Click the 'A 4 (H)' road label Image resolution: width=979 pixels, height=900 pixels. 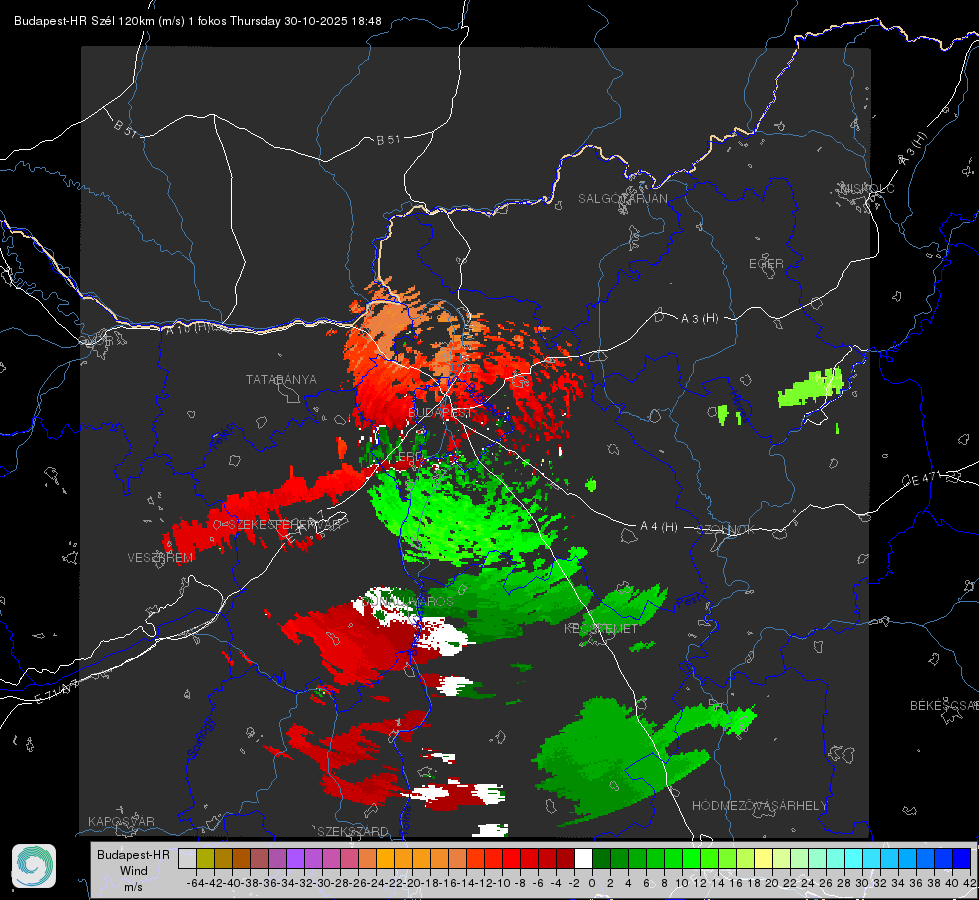point(659,527)
